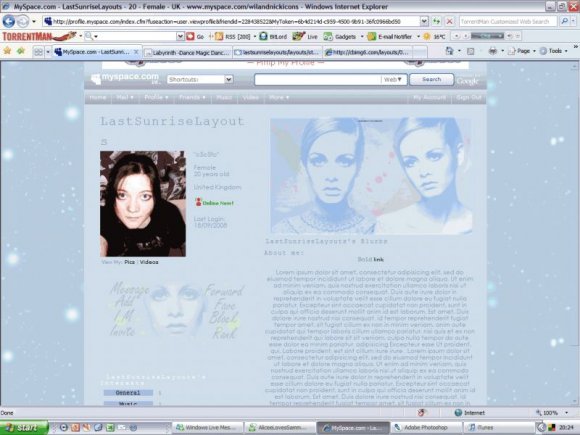The image size is (580, 435).
Task: Switch to the Labyrinth Dance Magic Dance tab
Action: [x=188, y=53]
